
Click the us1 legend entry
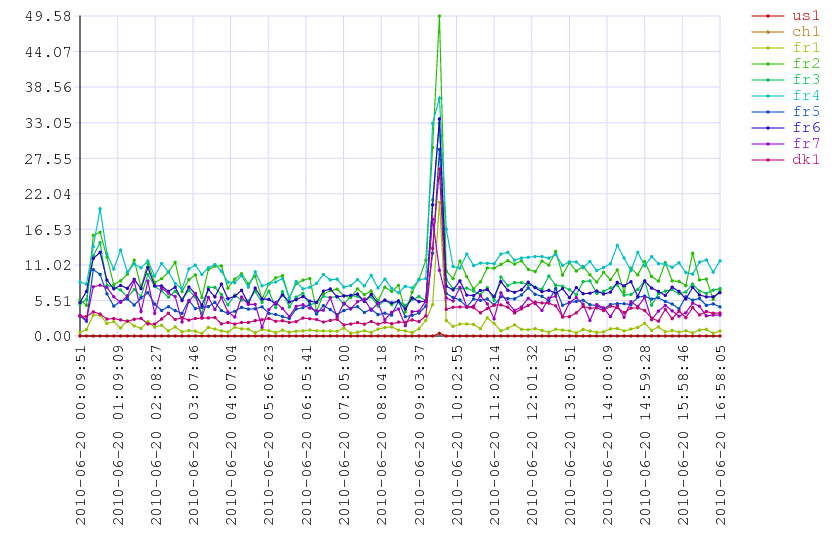click(805, 16)
